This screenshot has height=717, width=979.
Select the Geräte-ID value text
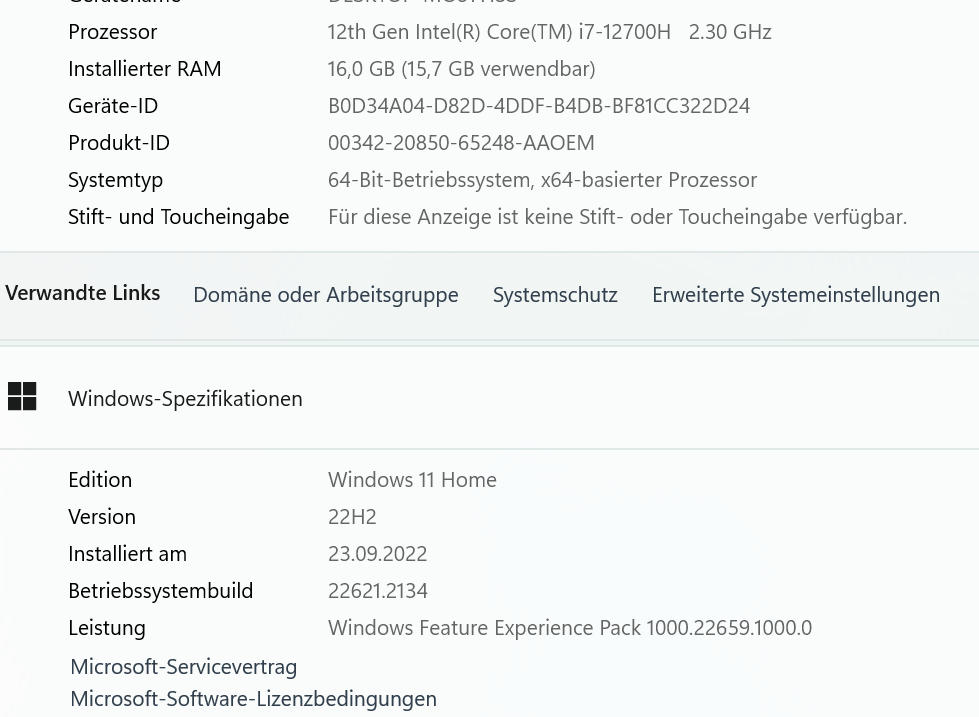coord(539,106)
